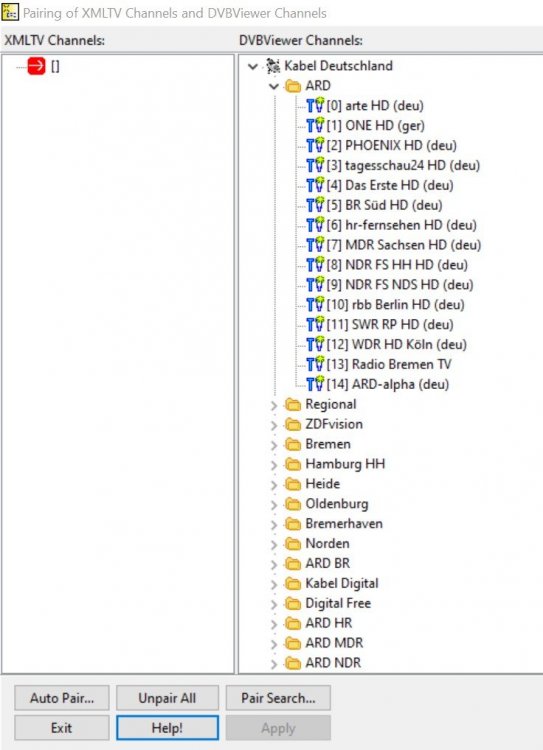Viewport: 543px width, 750px height.
Task: Select the ARD NDR folder label
Action: tap(333, 663)
